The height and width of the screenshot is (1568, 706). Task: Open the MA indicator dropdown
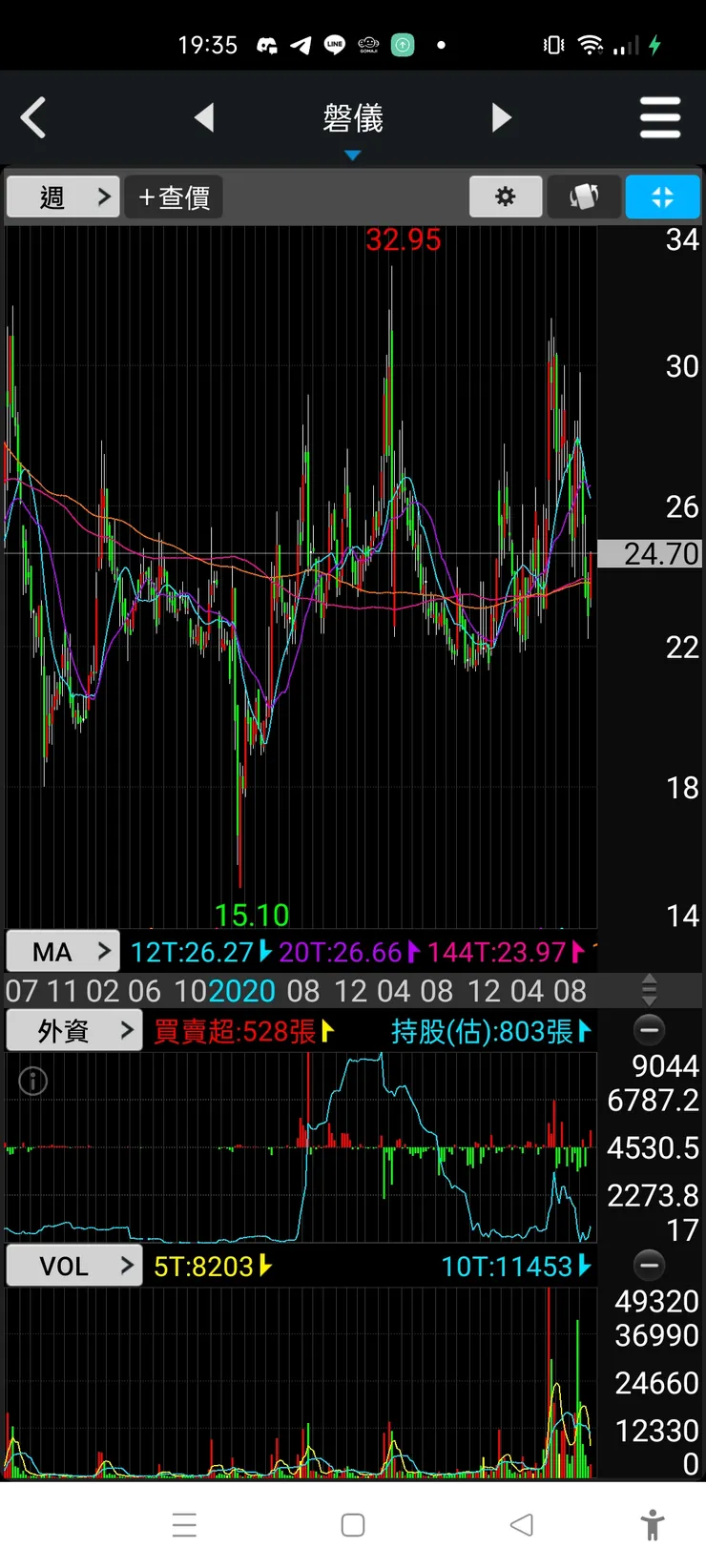[63, 951]
